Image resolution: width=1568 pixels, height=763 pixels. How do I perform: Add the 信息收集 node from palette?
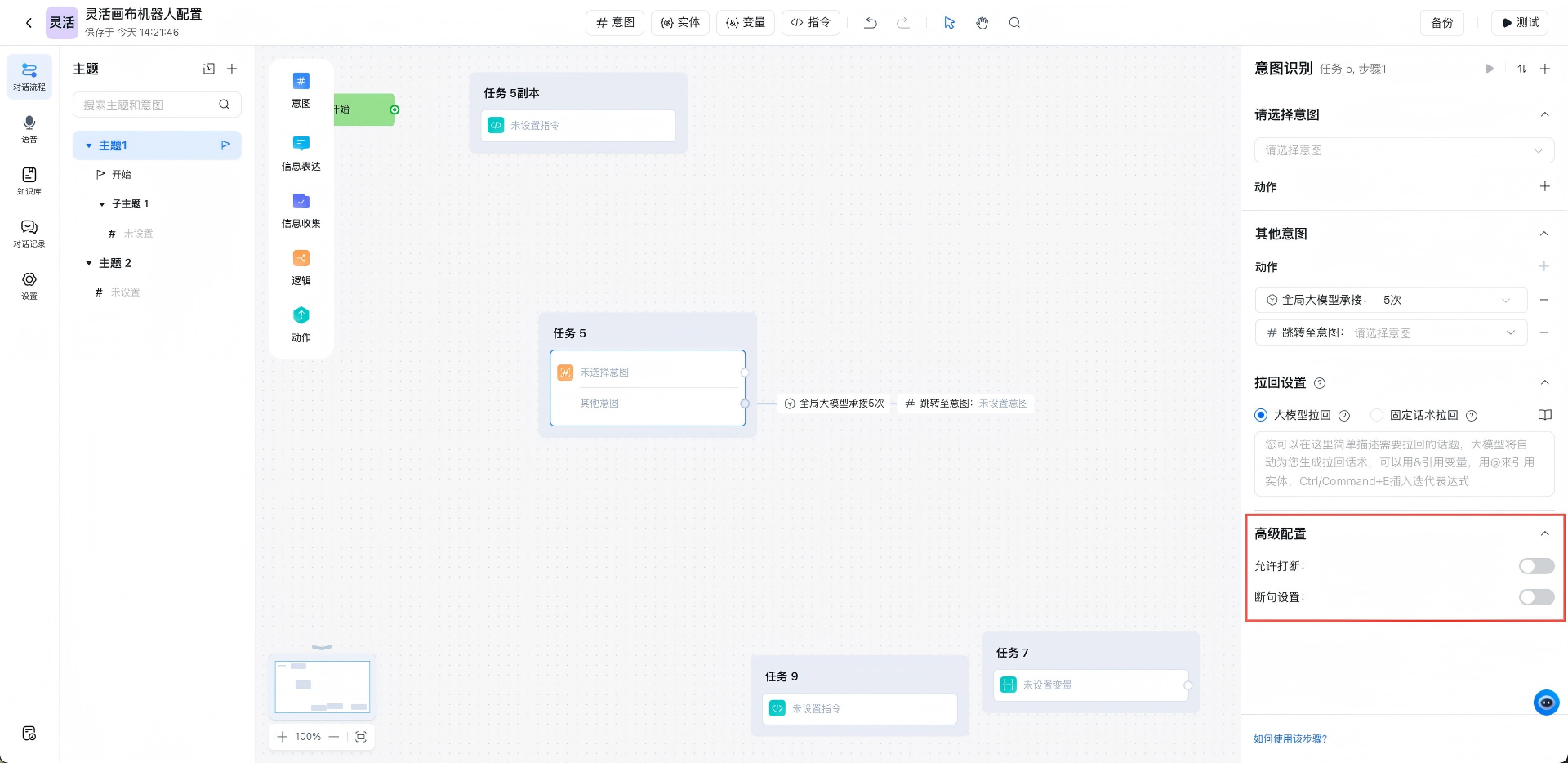301,210
